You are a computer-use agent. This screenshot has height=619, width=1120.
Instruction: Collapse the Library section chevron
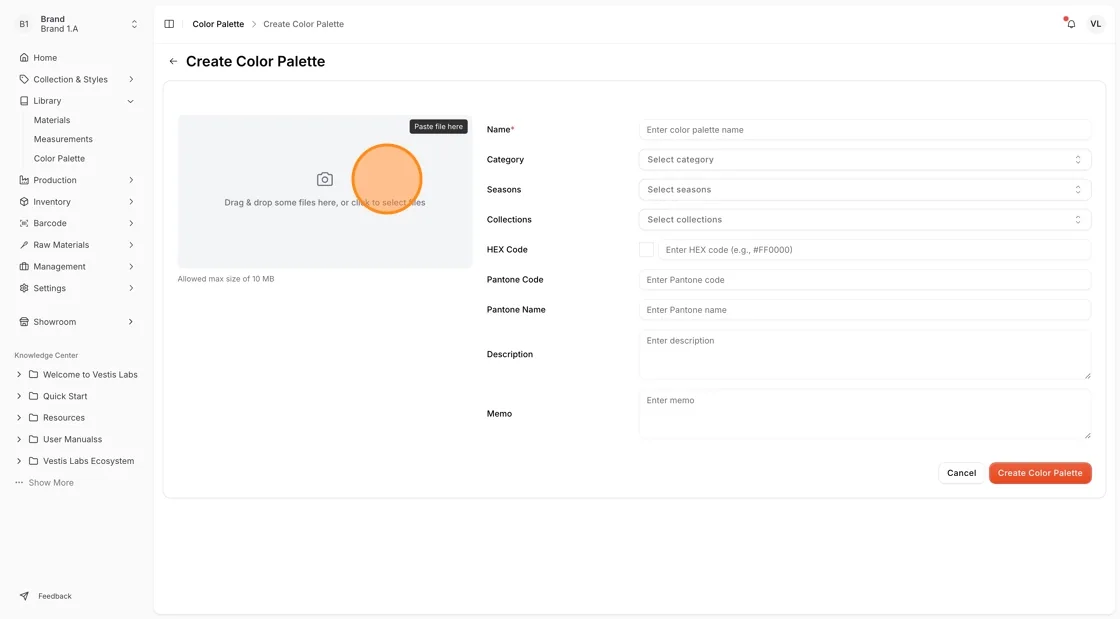pos(131,101)
